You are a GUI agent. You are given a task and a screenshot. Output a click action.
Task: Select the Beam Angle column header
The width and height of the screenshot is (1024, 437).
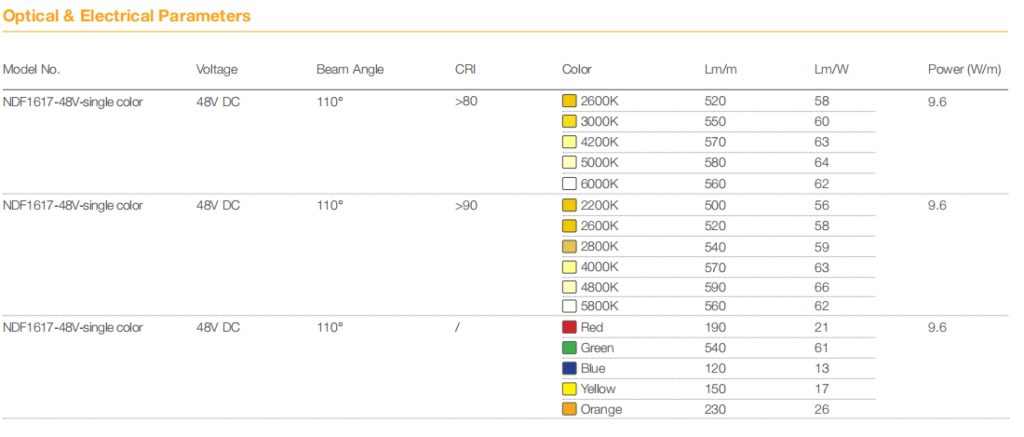pos(350,70)
